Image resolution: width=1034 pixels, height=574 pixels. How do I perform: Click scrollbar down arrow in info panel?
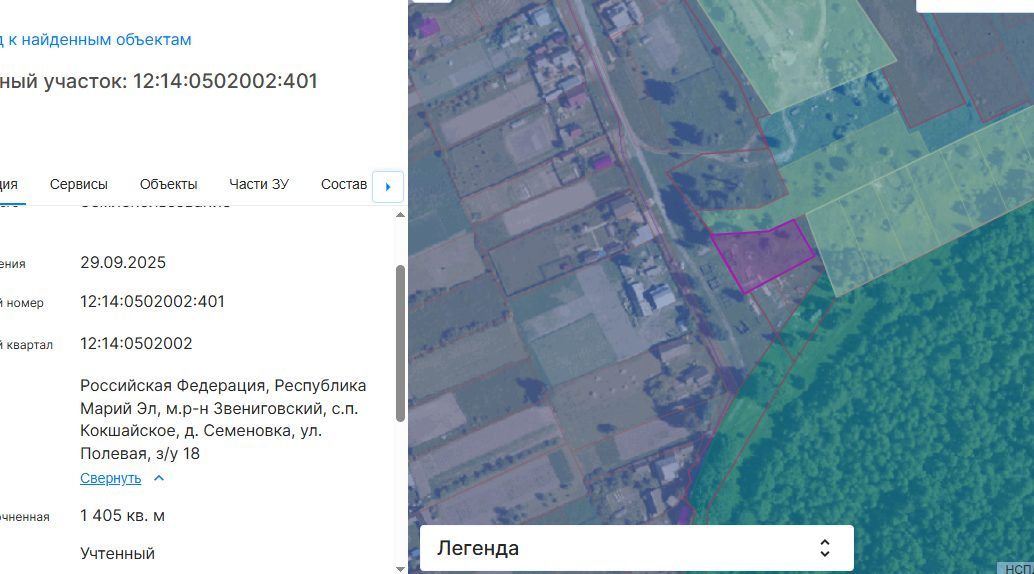point(400,569)
